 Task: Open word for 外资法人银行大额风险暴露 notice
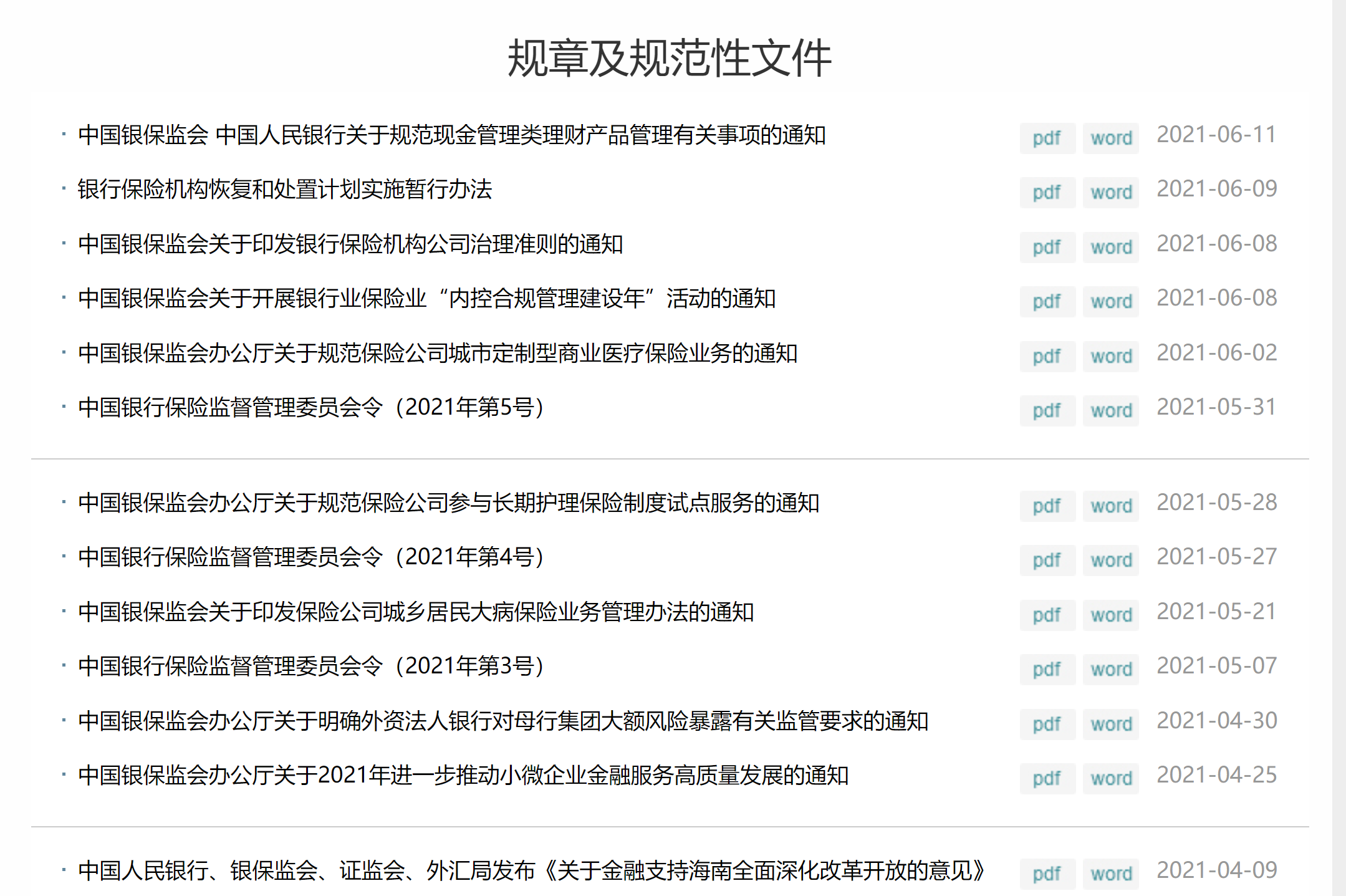[1111, 724]
